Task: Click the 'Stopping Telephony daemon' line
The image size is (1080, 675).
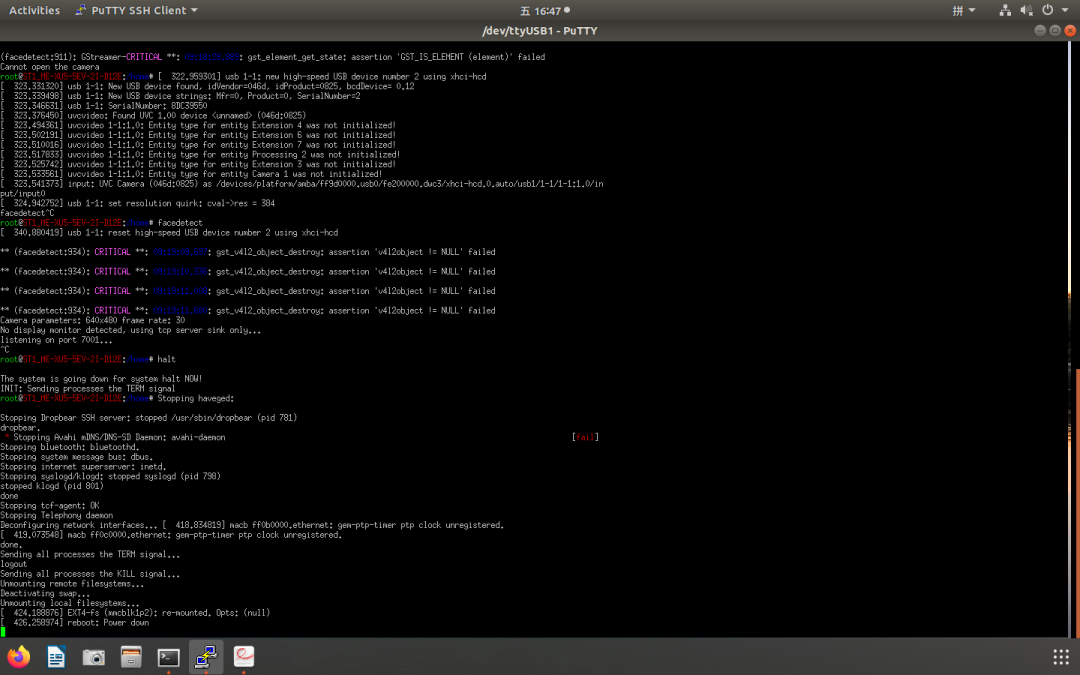Action: point(56,515)
